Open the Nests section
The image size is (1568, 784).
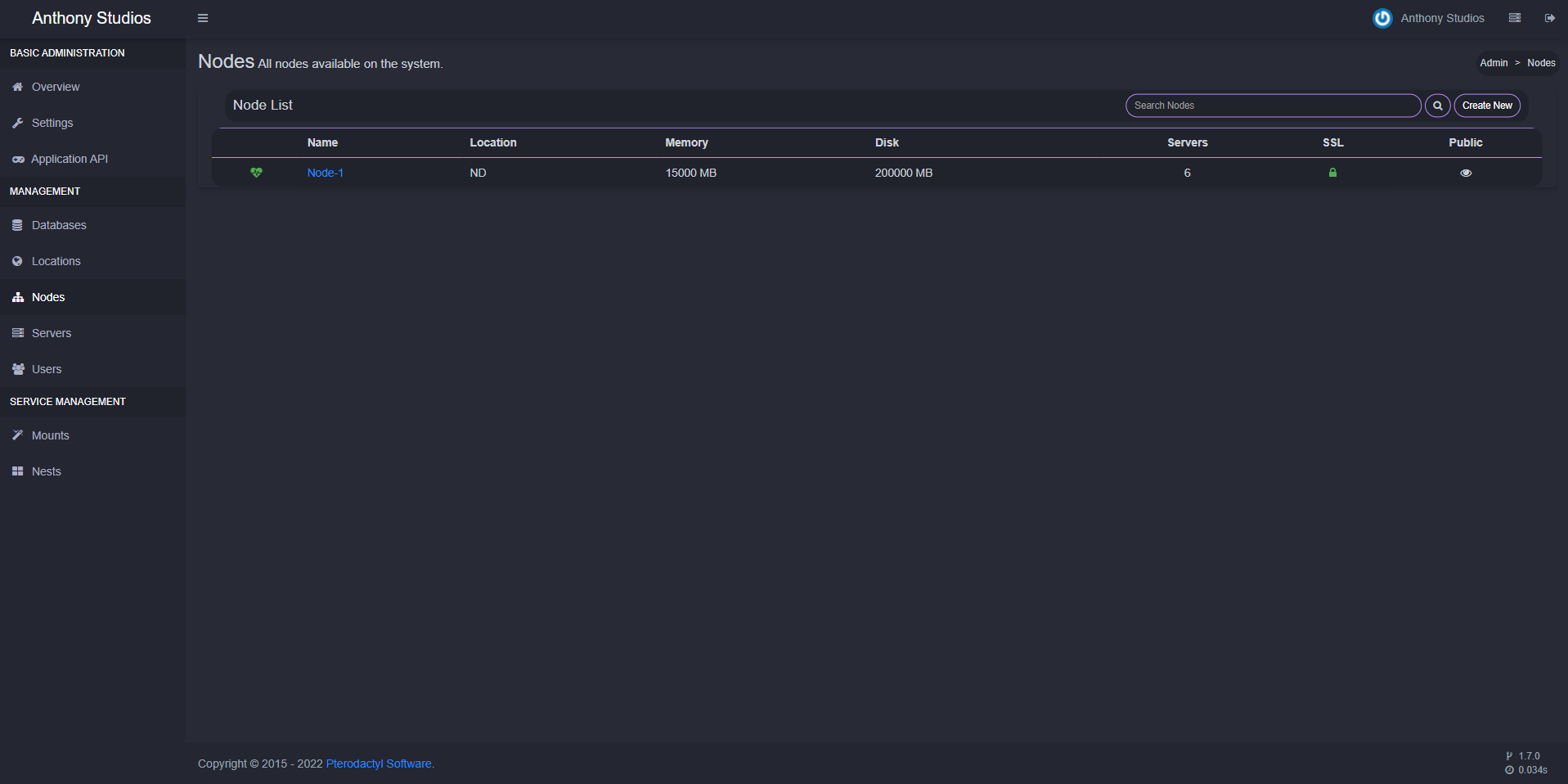click(92, 471)
